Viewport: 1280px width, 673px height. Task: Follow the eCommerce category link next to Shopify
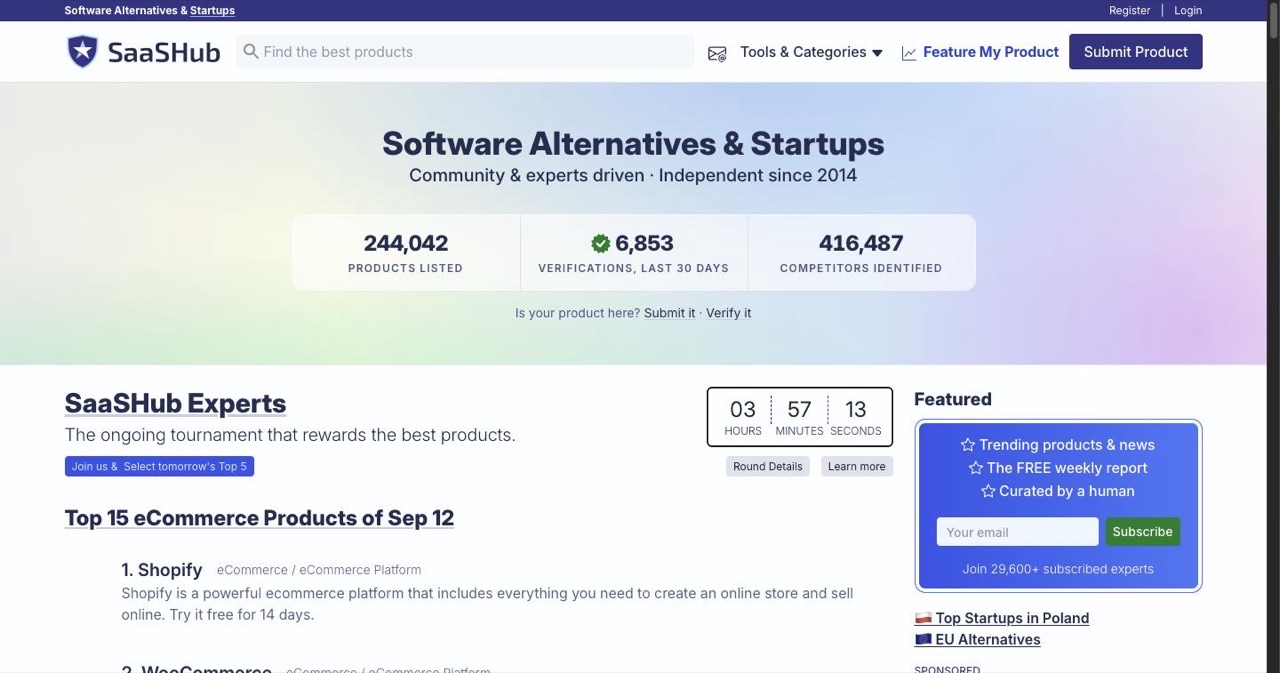pyautogui.click(x=252, y=570)
